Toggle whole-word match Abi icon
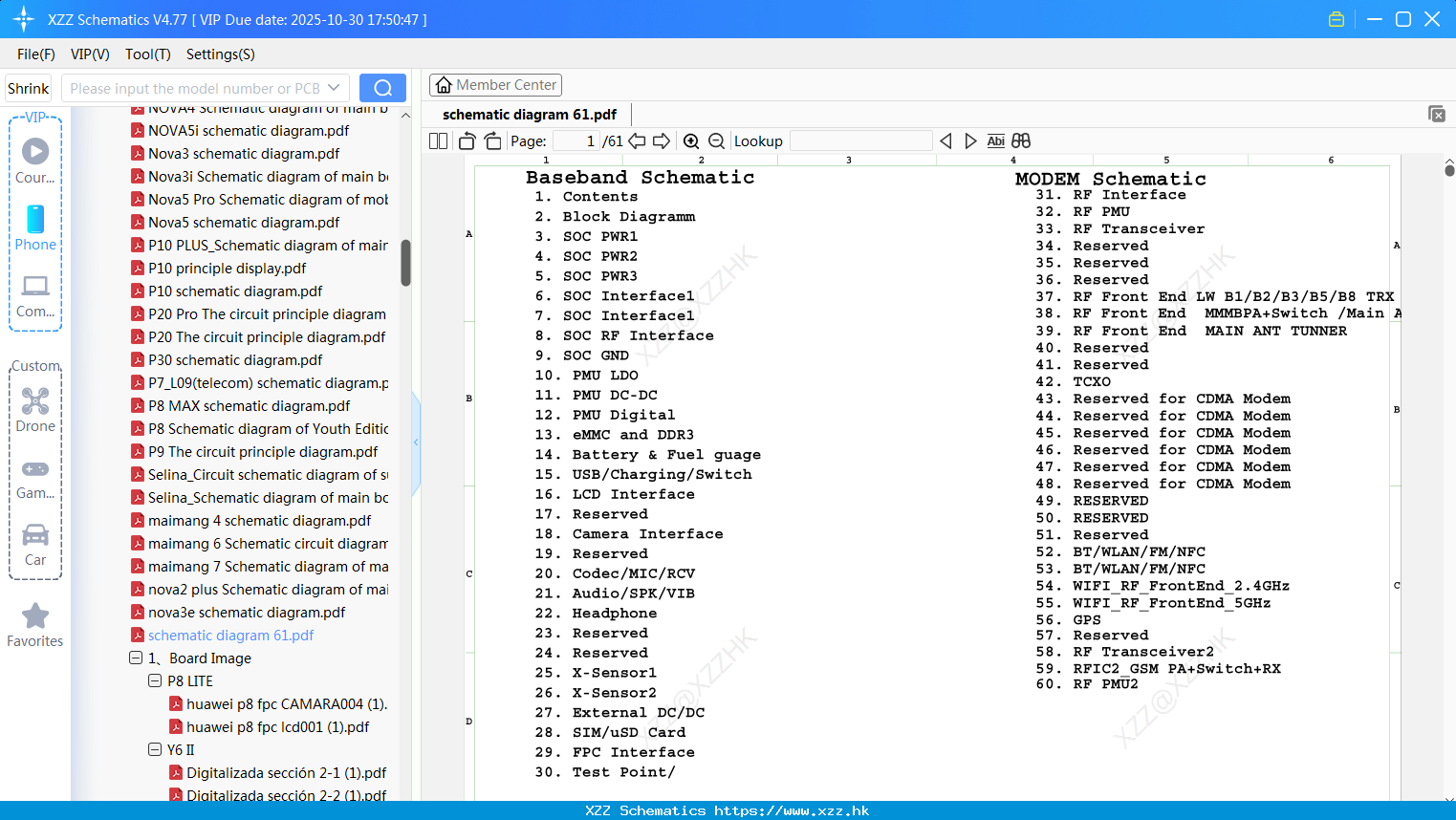This screenshot has width=1456, height=820. 995,140
